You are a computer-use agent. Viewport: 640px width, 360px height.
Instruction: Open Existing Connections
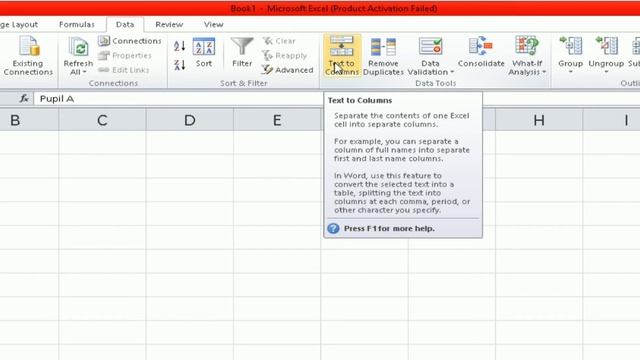(x=28, y=56)
